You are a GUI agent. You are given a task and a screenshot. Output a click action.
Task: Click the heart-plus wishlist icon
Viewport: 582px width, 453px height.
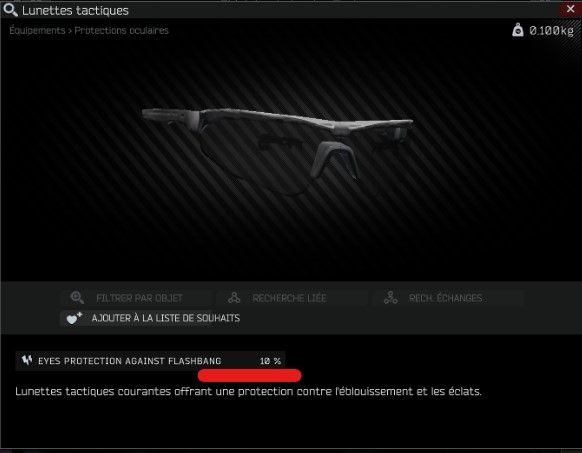click(74, 318)
